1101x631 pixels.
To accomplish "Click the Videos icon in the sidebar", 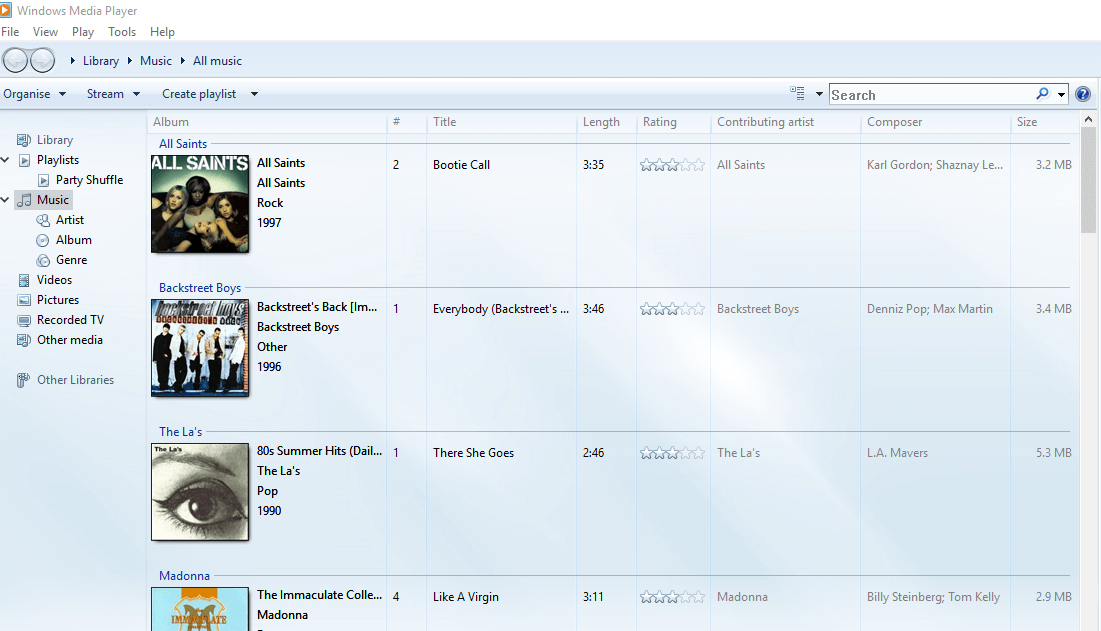I will (x=25, y=280).
